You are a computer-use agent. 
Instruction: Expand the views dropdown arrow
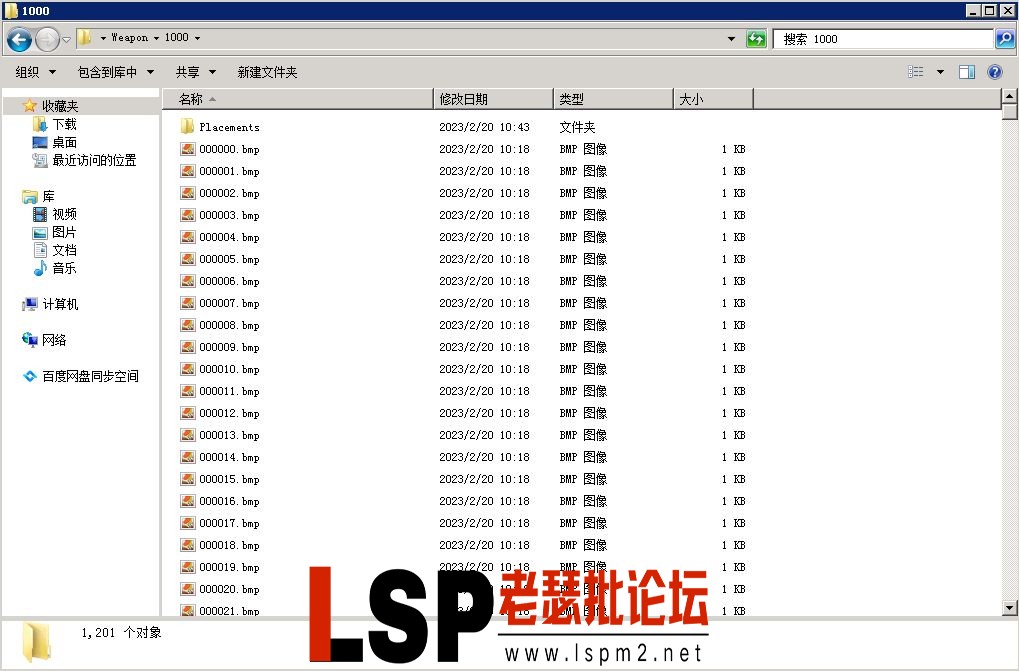pyautogui.click(x=938, y=71)
